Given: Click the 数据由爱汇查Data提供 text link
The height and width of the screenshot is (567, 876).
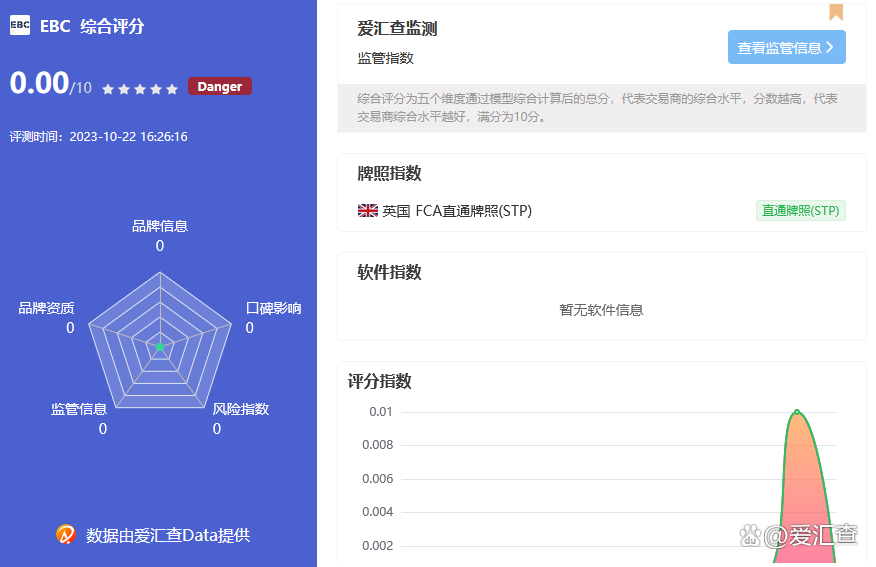Looking at the screenshot, I should tap(168, 535).
